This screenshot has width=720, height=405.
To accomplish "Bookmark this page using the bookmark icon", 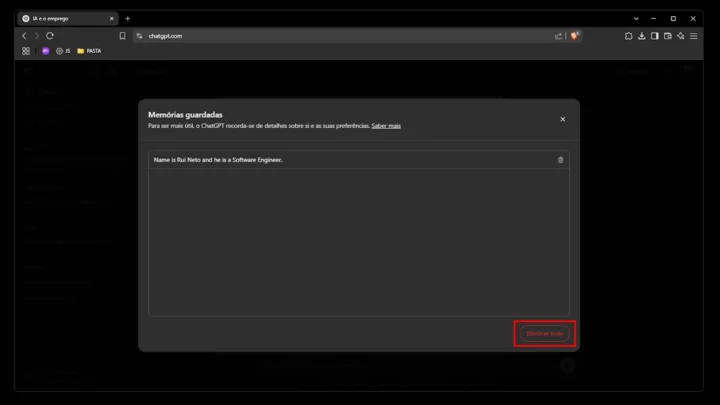I will [x=122, y=36].
